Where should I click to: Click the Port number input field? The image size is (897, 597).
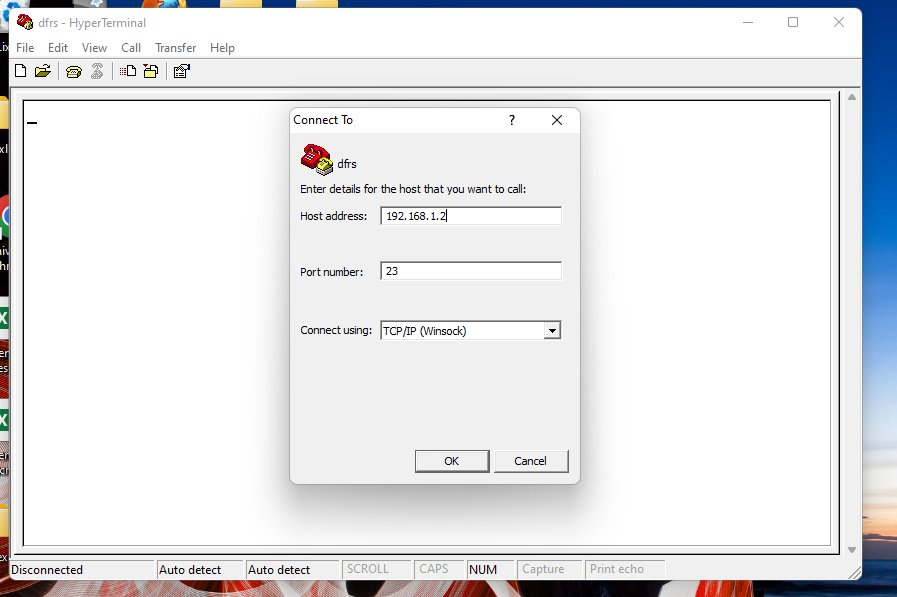(x=471, y=271)
